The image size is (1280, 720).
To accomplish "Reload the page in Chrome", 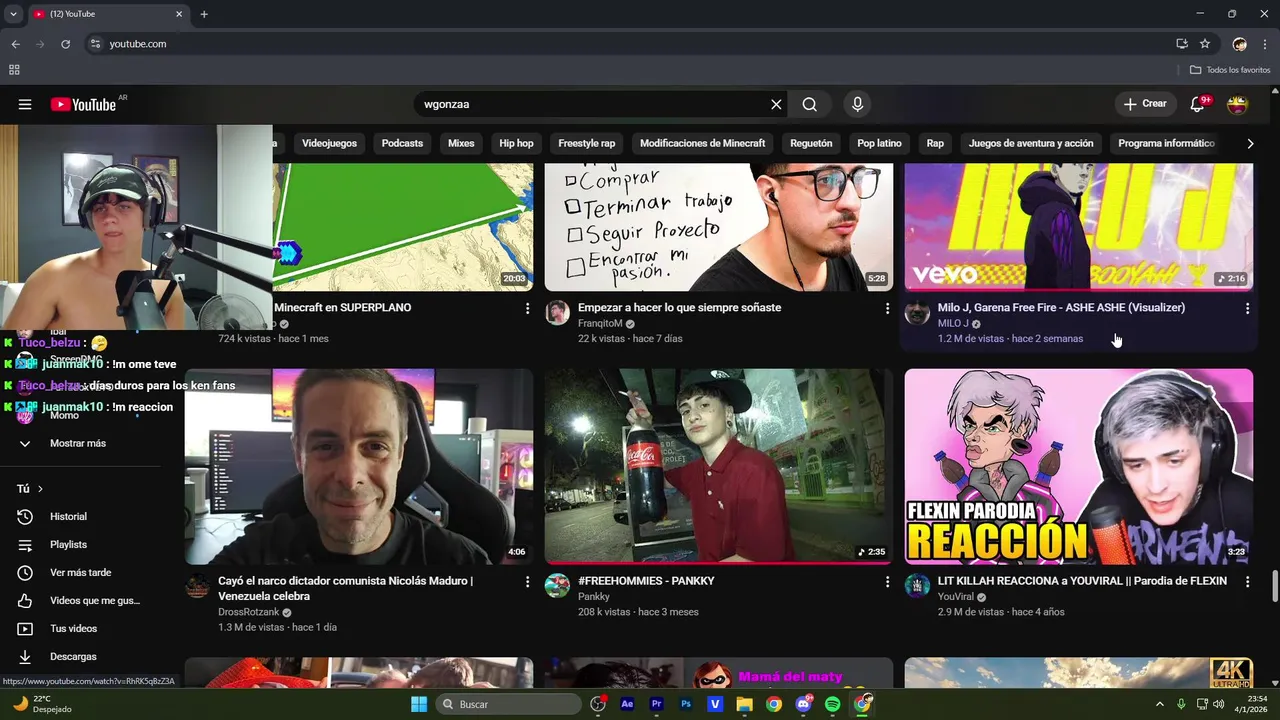I will [66, 44].
